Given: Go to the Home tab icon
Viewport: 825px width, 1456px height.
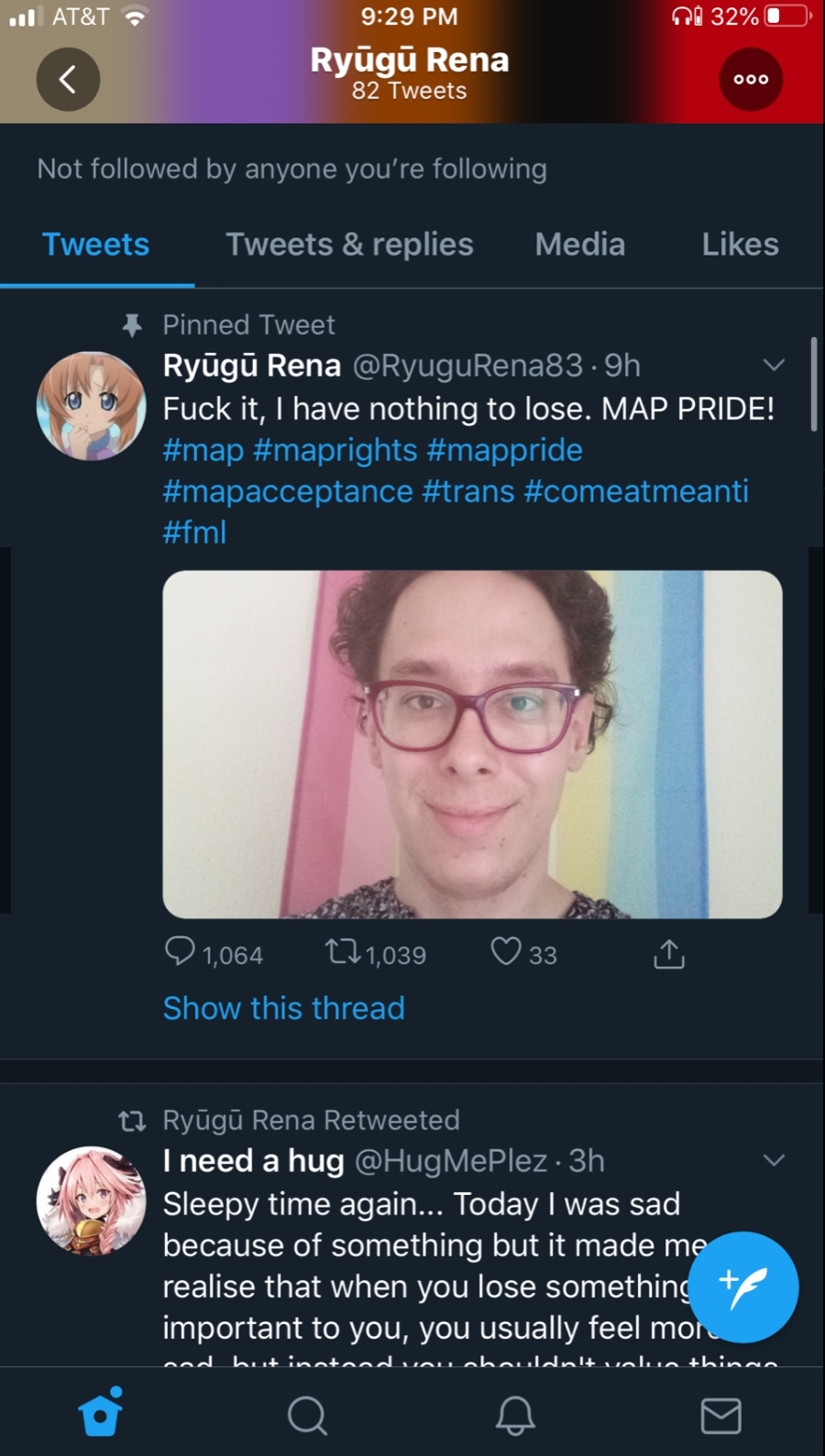Looking at the screenshot, I should (x=101, y=1414).
